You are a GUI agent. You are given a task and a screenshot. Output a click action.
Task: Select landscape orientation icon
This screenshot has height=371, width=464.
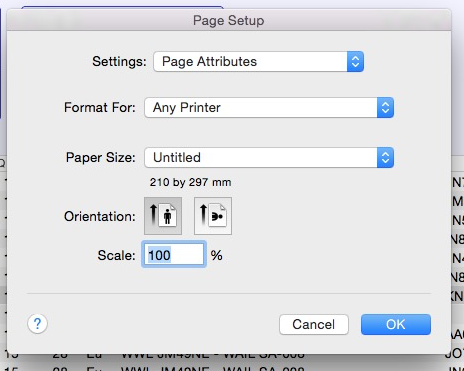tap(213, 216)
